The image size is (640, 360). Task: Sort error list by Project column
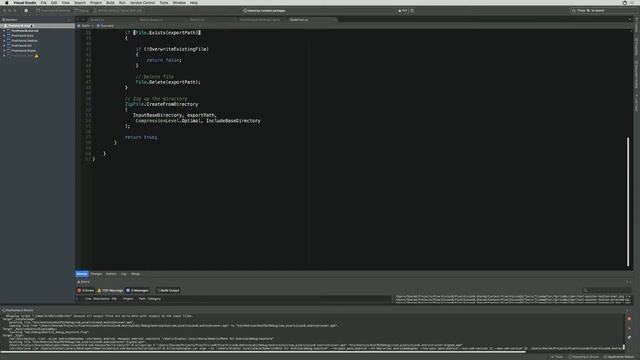point(128,299)
